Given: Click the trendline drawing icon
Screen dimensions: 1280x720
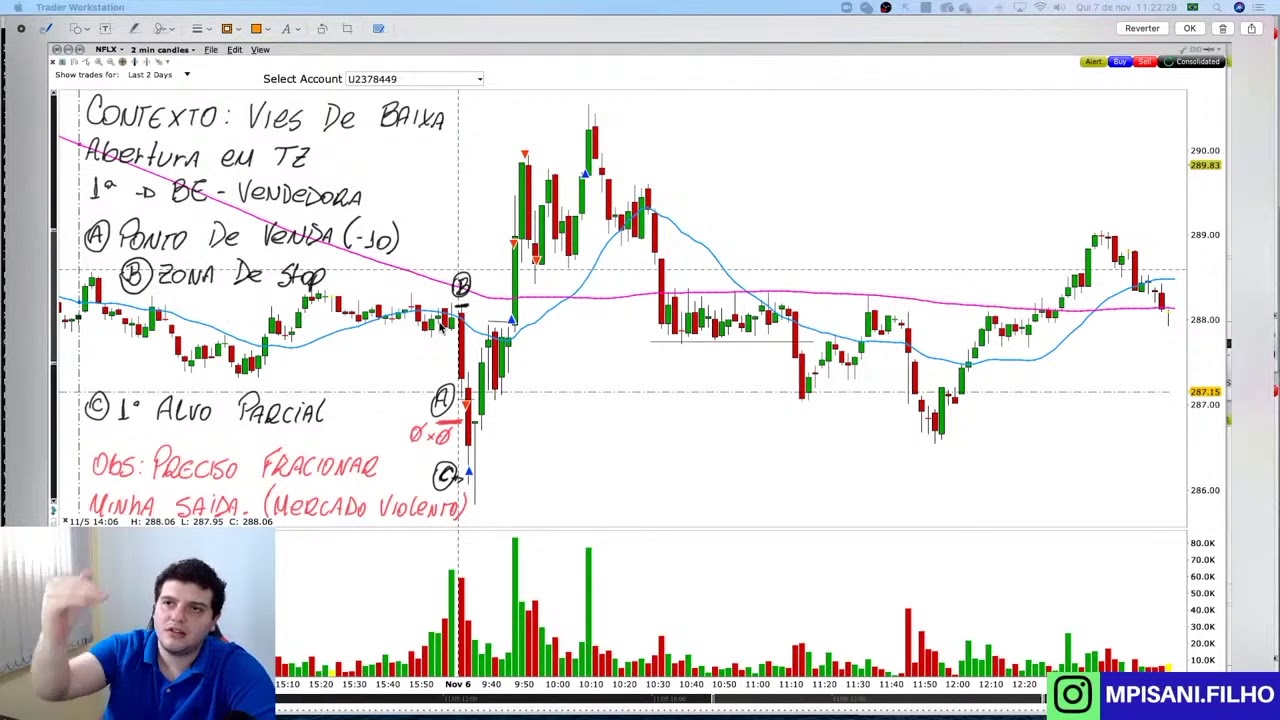Looking at the screenshot, I should [86, 62].
